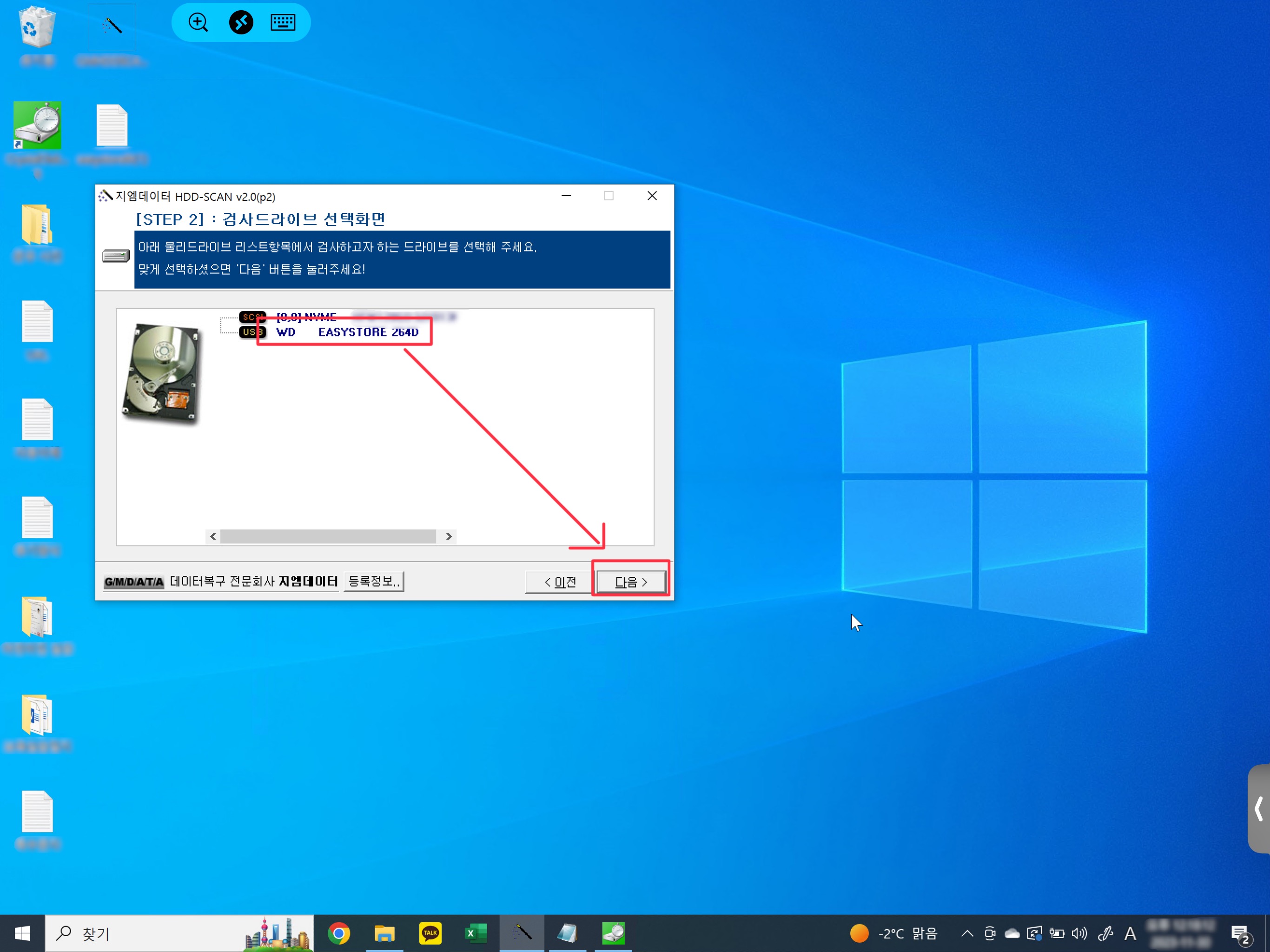
Task: Open Chrome from the taskbar
Action: (x=339, y=933)
